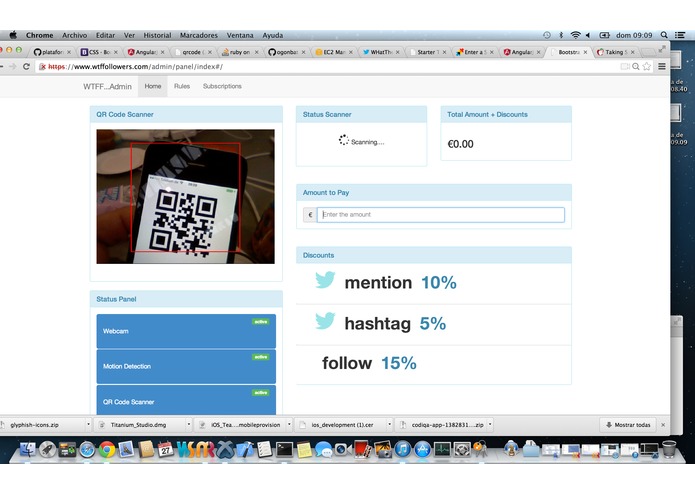Toggle Motion Detection status item
The height and width of the screenshot is (494, 695).
(186, 366)
